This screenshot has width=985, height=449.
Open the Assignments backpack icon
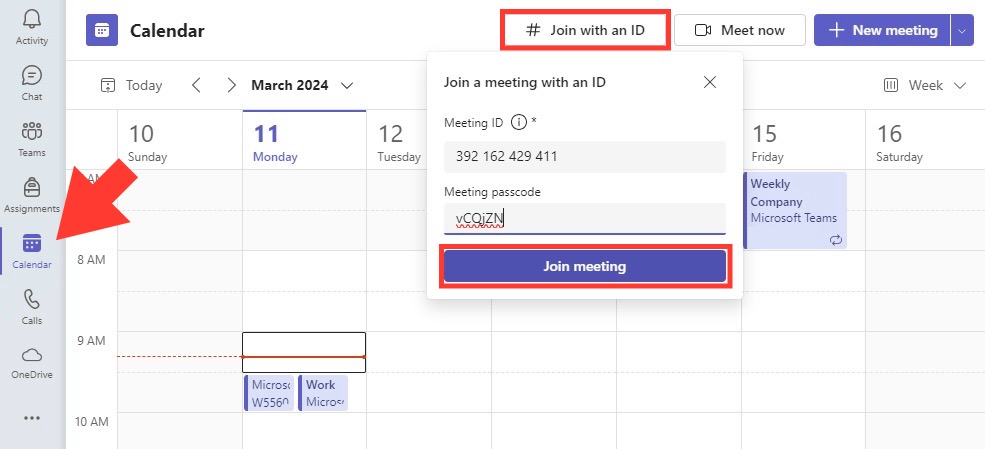[x=31, y=187]
